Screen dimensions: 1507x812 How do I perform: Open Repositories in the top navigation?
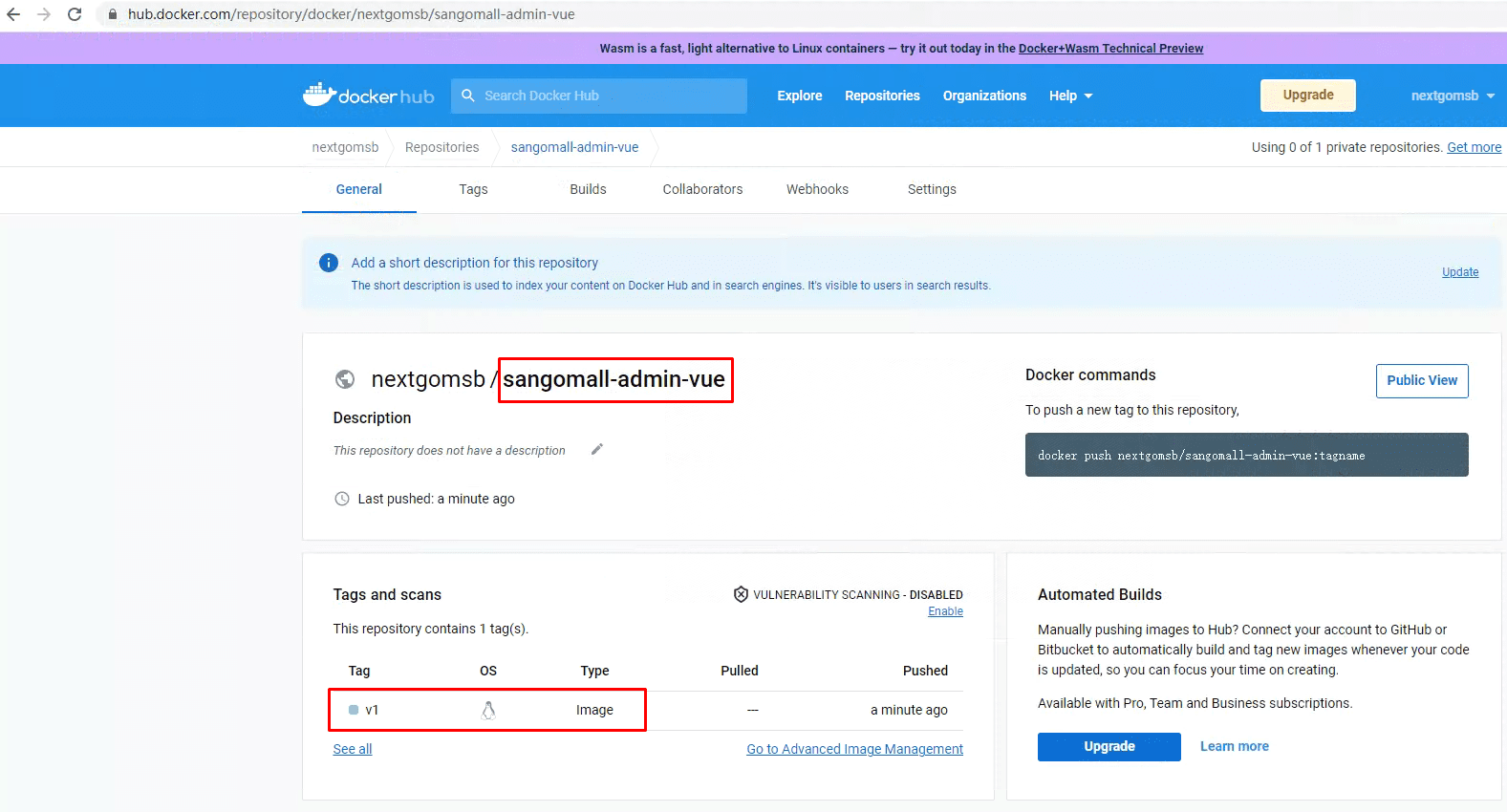point(882,96)
